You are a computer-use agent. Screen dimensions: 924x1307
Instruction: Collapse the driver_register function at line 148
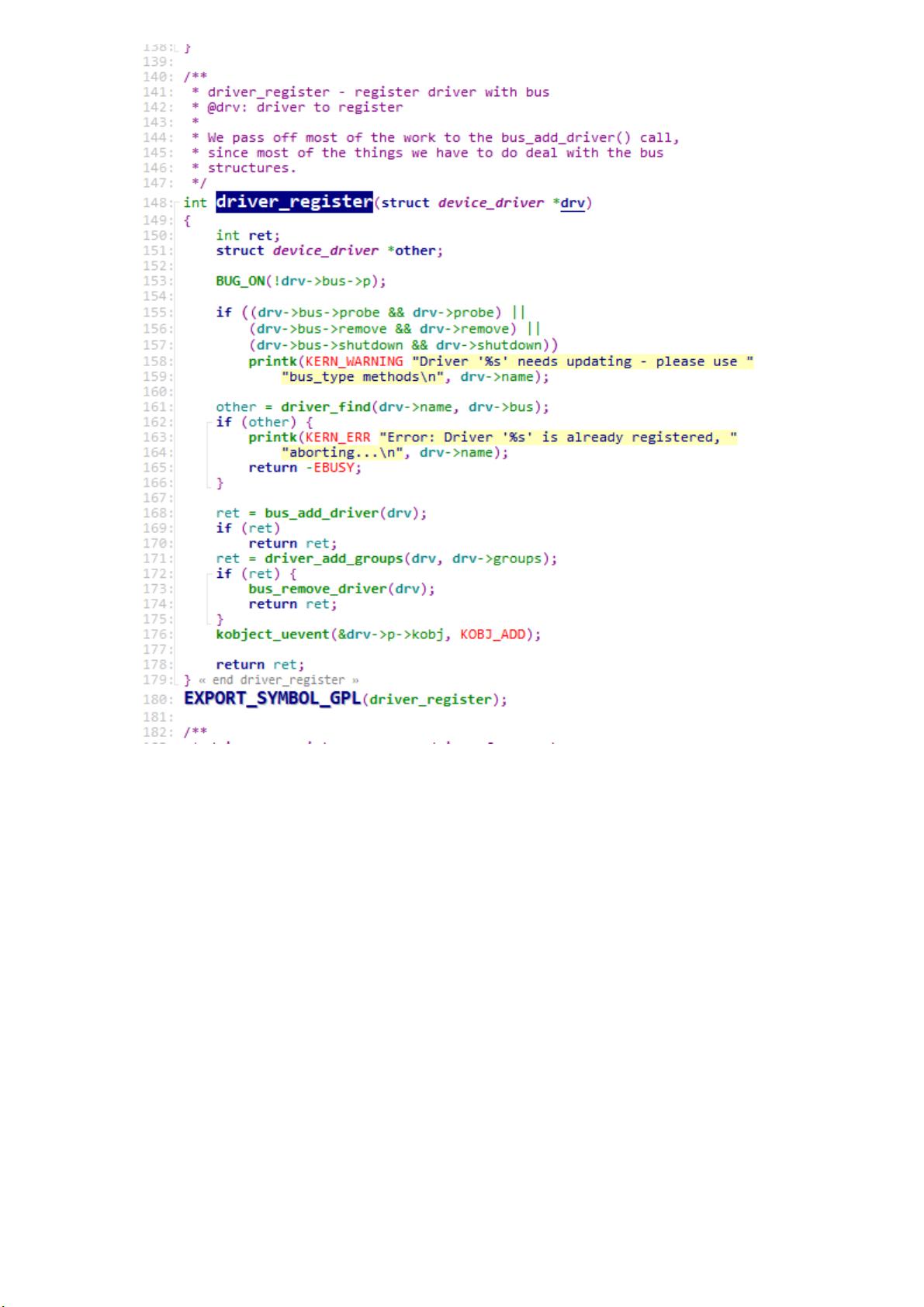[x=178, y=203]
